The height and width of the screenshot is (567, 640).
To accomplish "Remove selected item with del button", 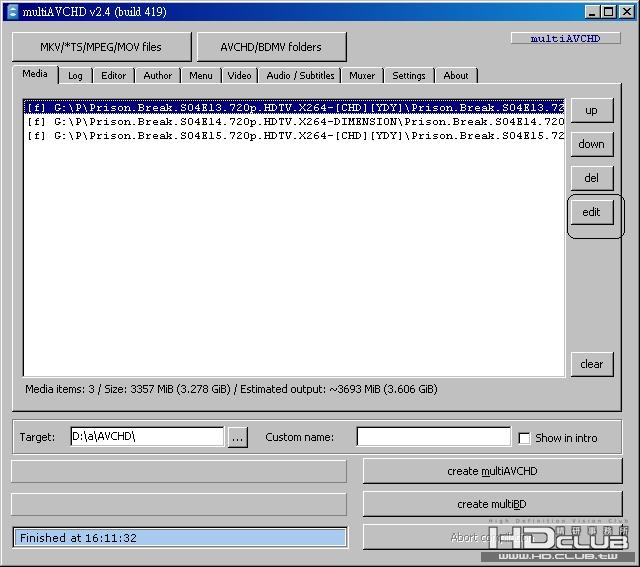I will [592, 178].
